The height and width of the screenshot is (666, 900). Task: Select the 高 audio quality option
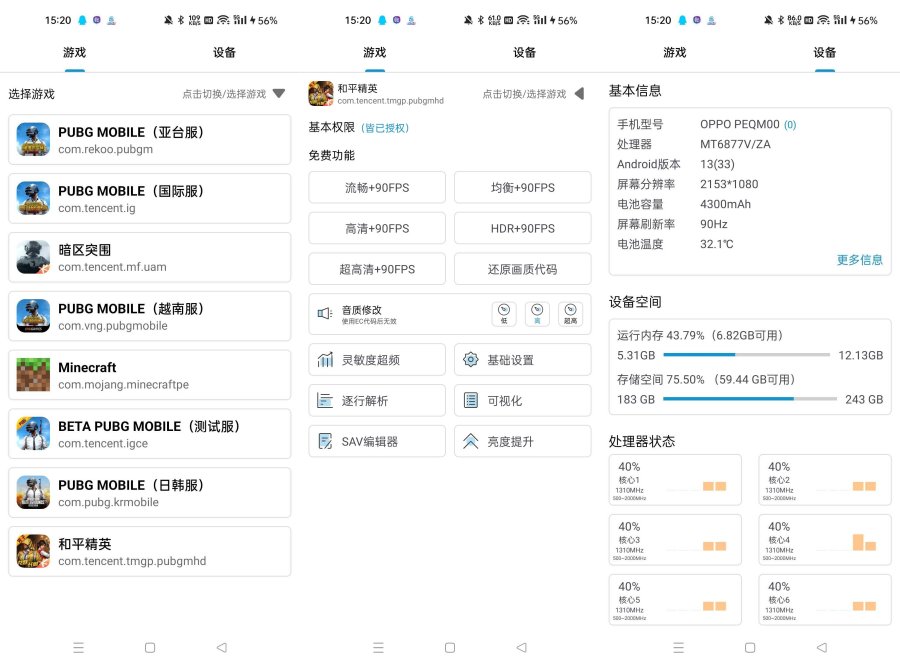pyautogui.click(x=538, y=314)
